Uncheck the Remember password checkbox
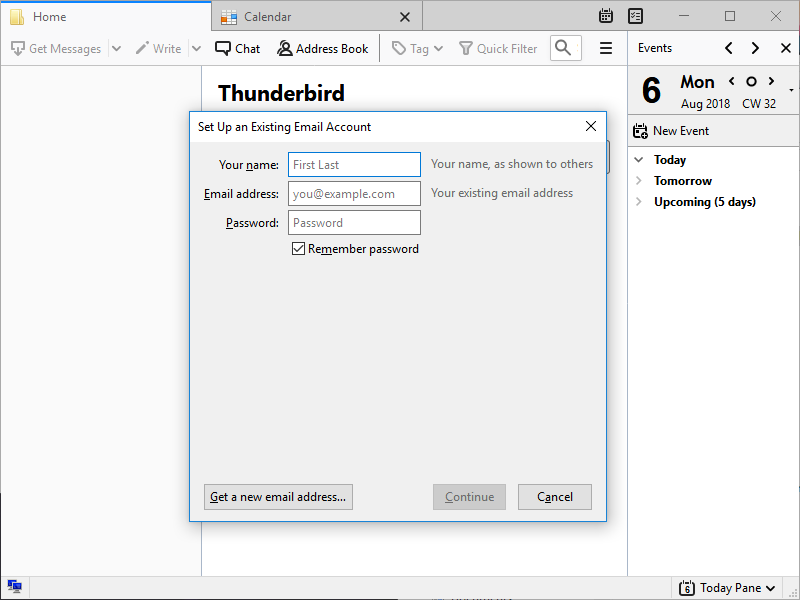This screenshot has height=600, width=800. [298, 248]
